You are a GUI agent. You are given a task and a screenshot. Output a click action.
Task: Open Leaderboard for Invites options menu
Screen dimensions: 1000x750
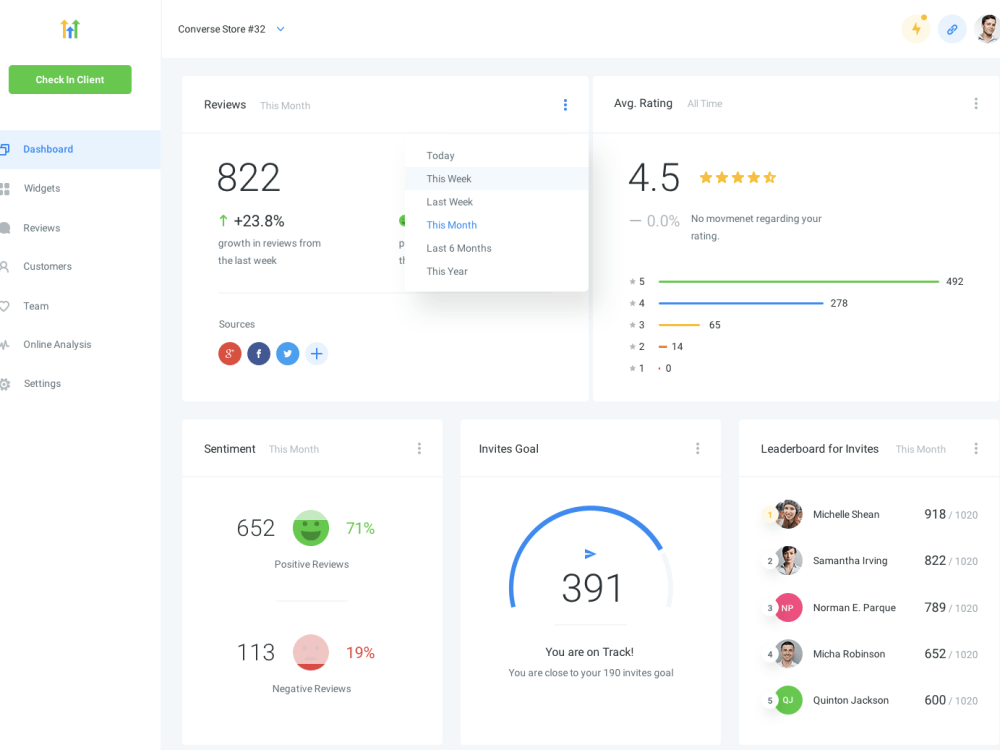coord(976,448)
